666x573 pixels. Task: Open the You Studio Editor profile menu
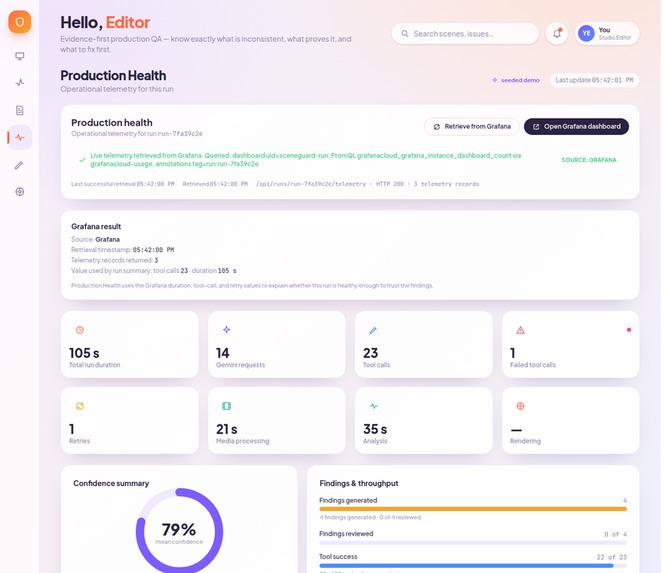coord(607,34)
